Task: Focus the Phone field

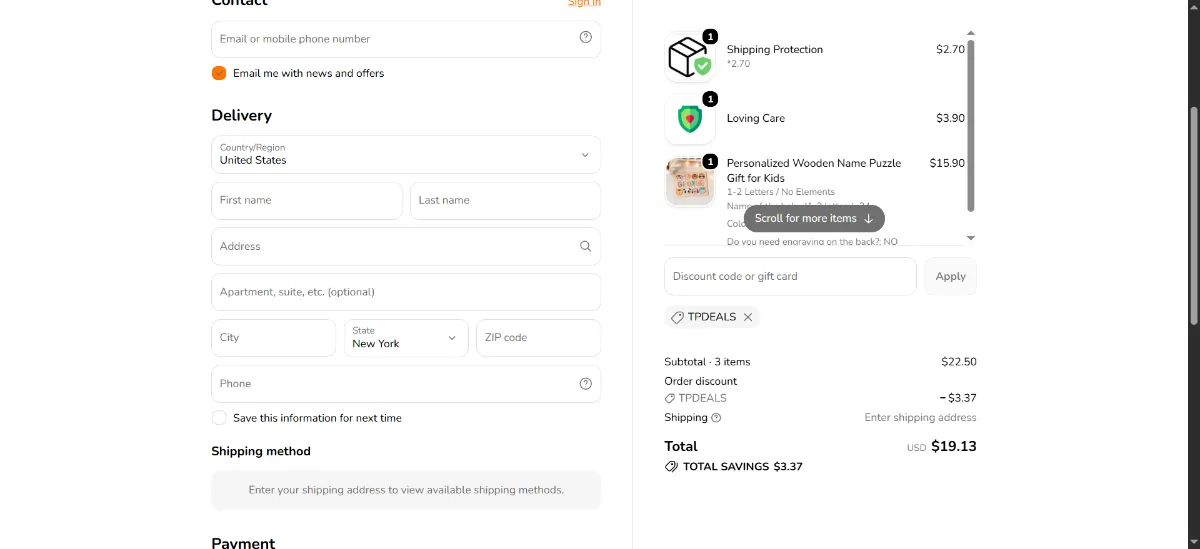Action: 406,384
